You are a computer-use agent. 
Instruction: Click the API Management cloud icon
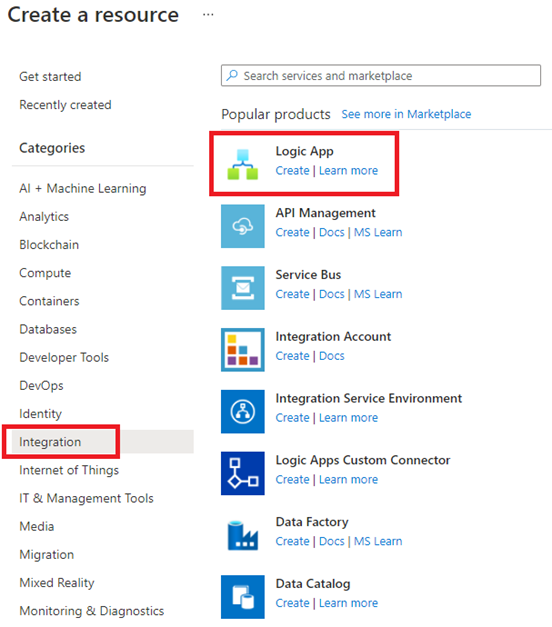pos(243,226)
